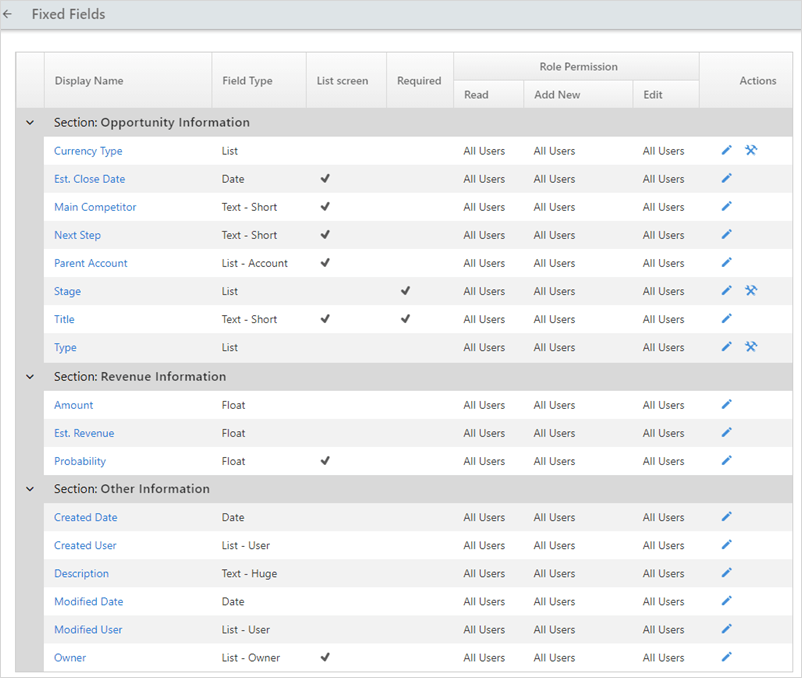Toggle List screen checkmark for Next Step
Viewport: 802px width, 678px height.
(x=325, y=235)
